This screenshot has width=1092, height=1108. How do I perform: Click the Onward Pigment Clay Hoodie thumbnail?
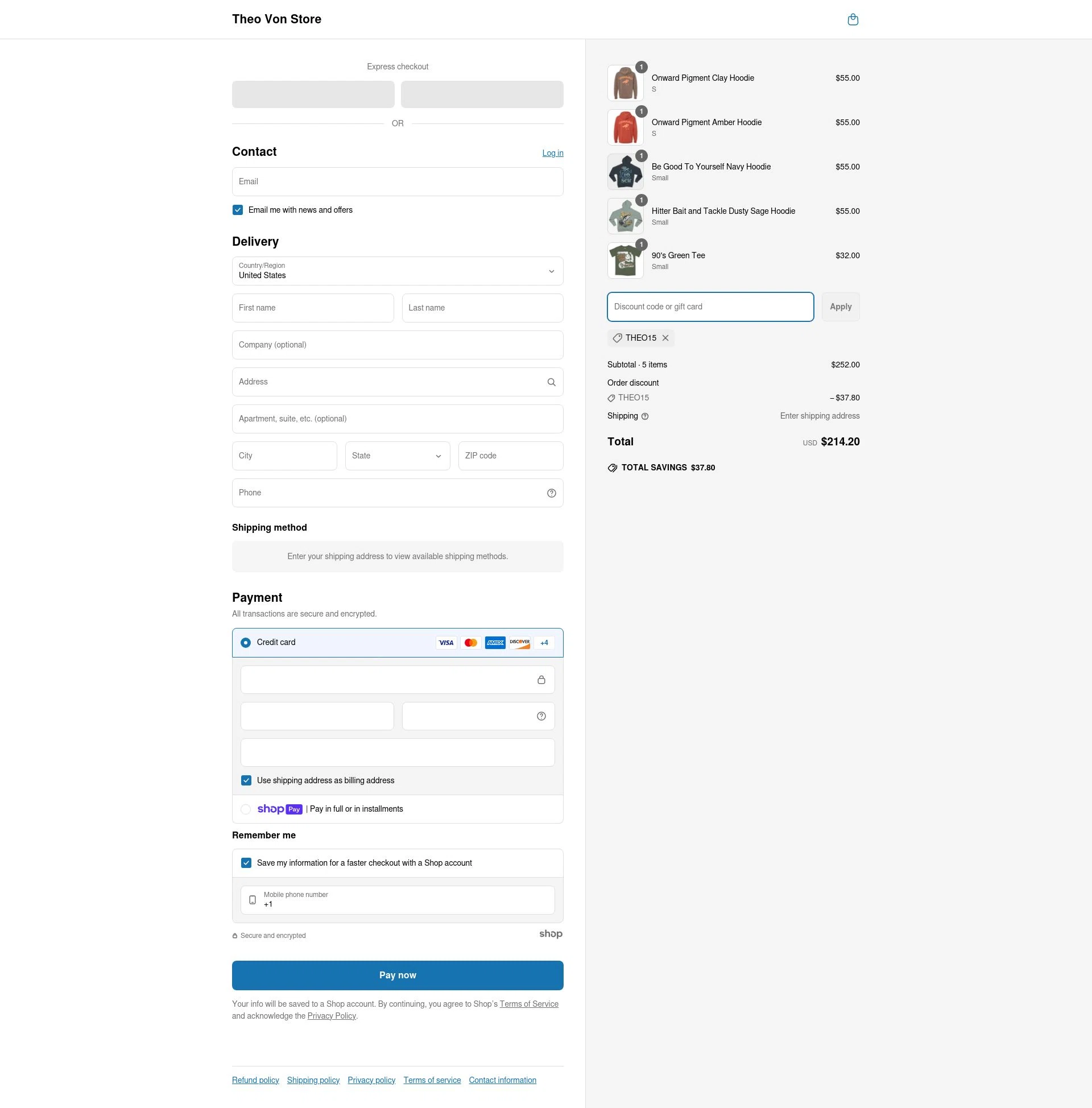tap(625, 82)
